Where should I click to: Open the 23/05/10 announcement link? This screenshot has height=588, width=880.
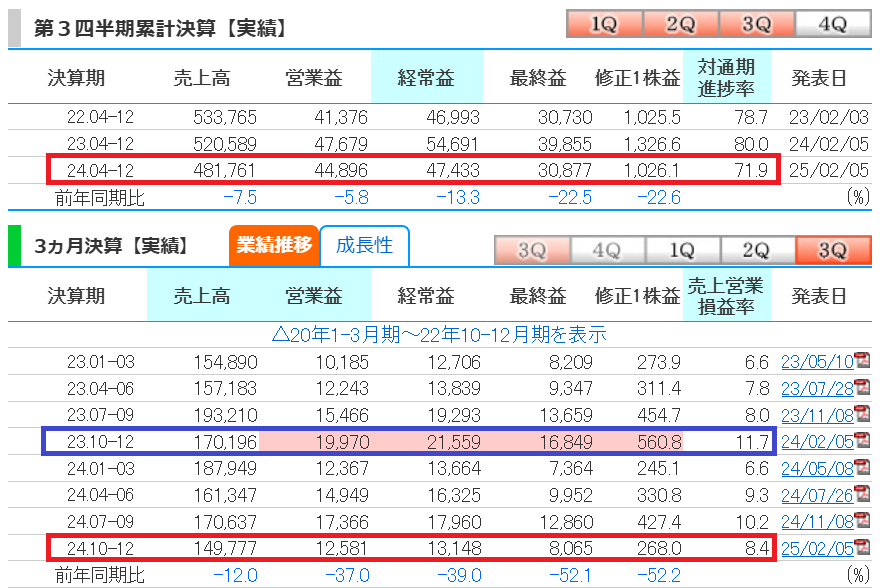[817, 362]
